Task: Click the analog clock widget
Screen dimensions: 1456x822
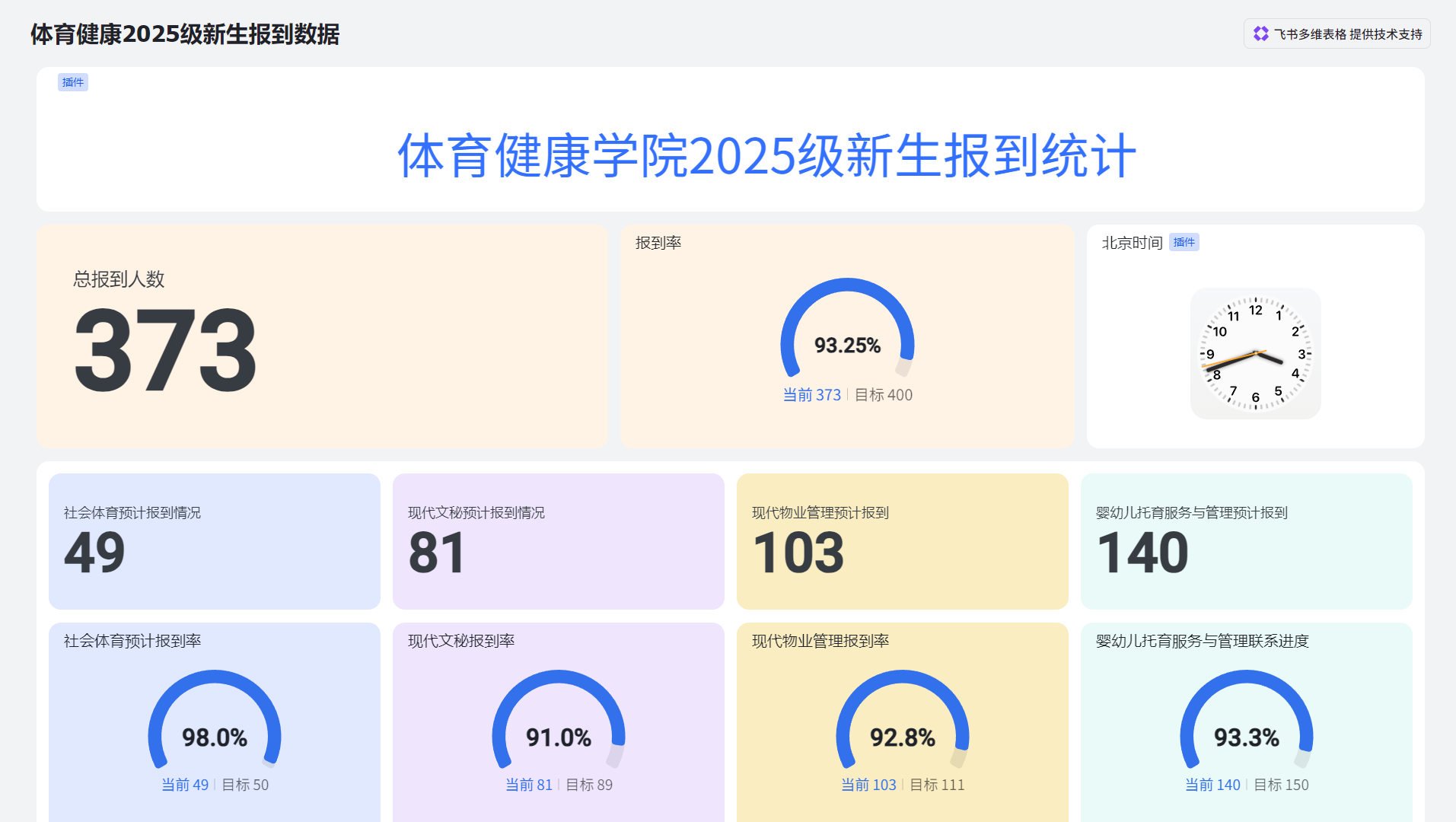Action: (x=1255, y=353)
